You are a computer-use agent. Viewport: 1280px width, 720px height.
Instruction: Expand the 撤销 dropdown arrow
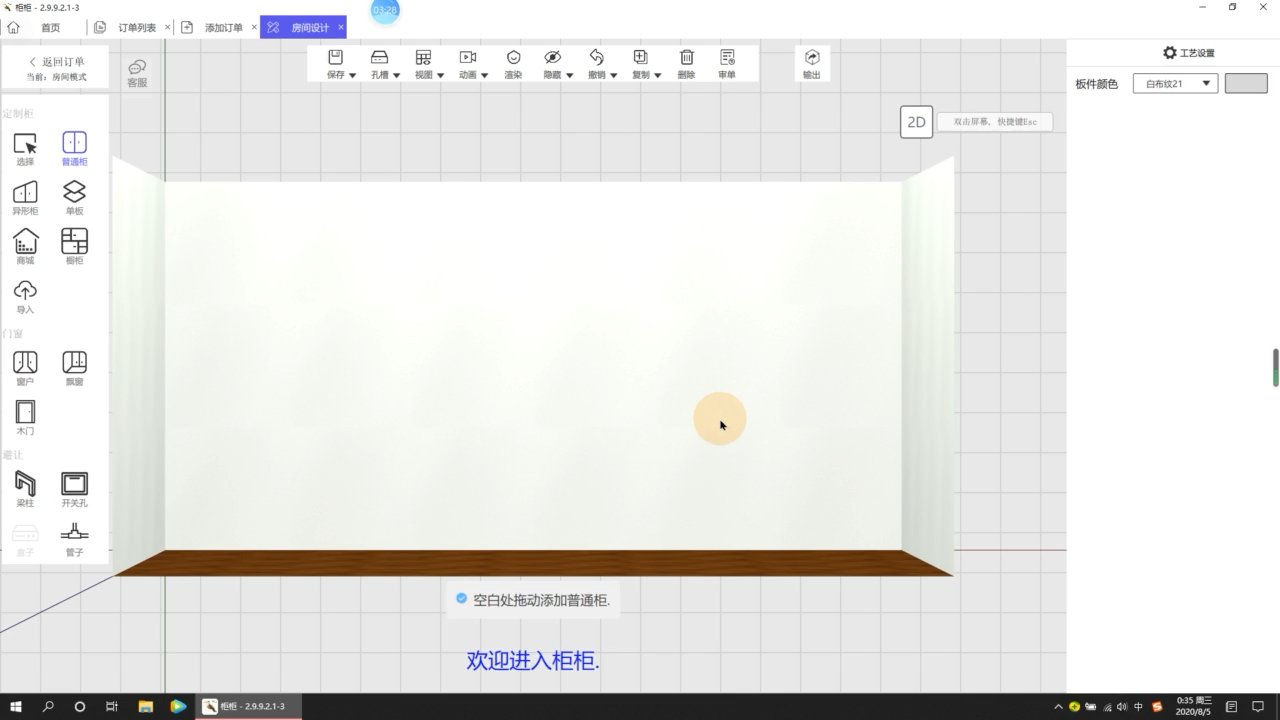[x=613, y=75]
